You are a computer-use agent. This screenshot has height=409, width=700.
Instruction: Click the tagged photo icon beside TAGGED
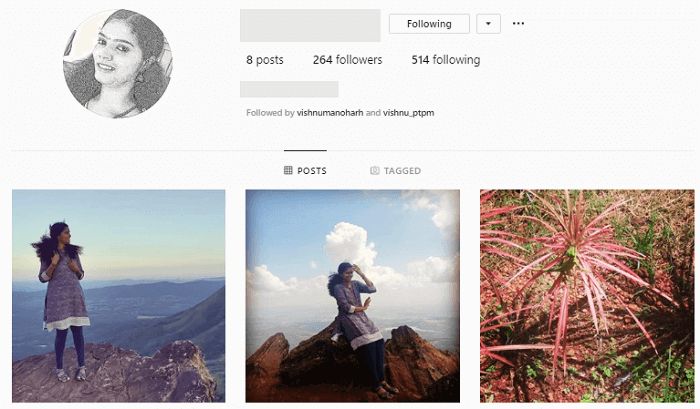[x=375, y=171]
